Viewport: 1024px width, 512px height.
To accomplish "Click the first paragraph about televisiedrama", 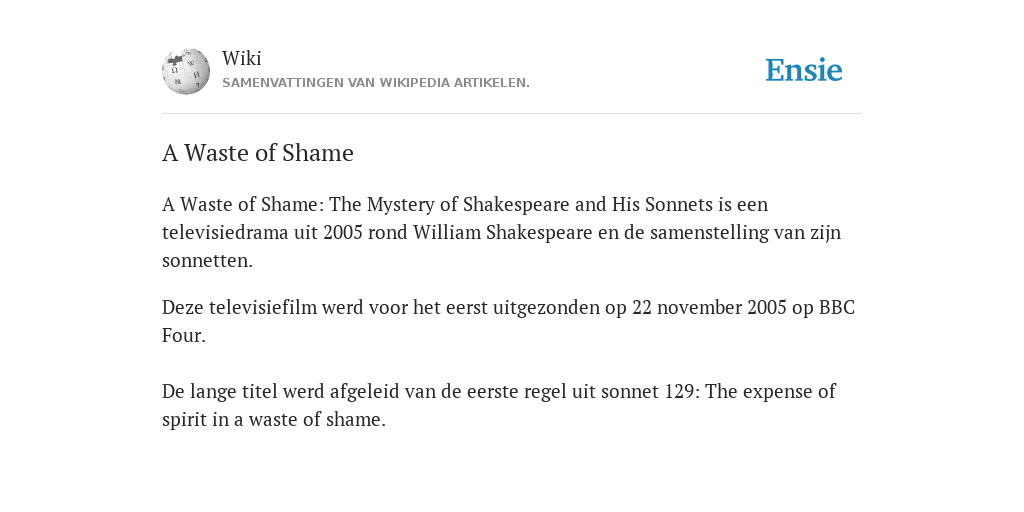I will 502,232.
